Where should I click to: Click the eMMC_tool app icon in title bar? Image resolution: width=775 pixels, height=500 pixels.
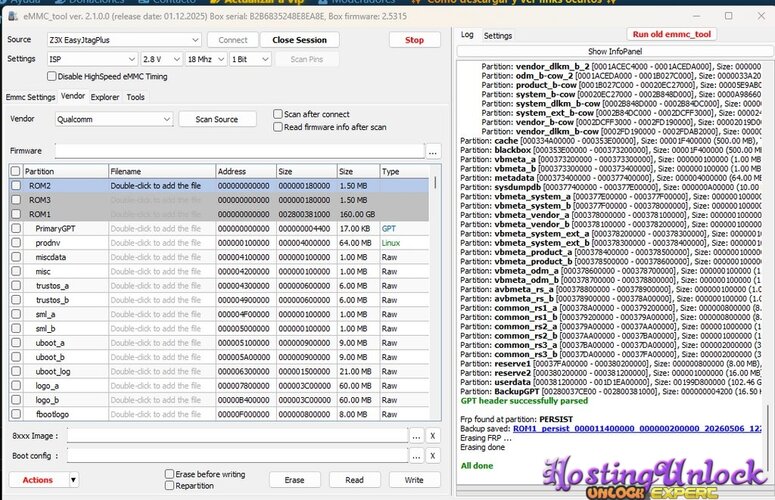pos(13,16)
